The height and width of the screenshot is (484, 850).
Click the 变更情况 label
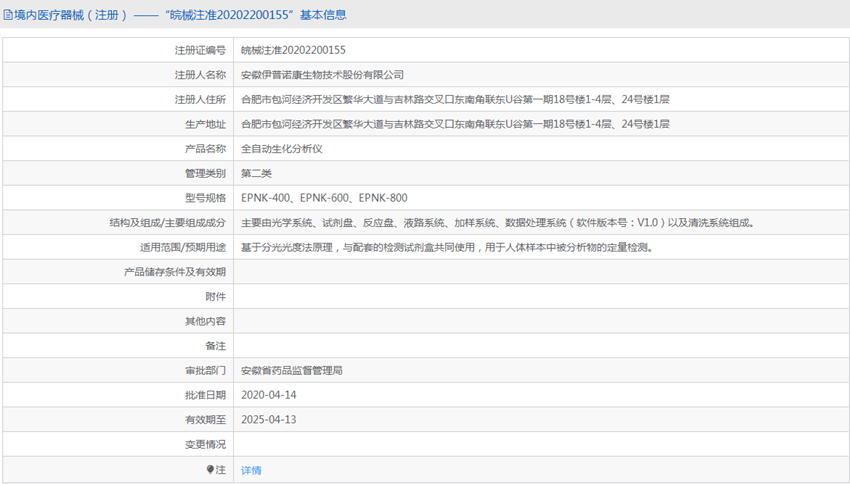[205, 444]
